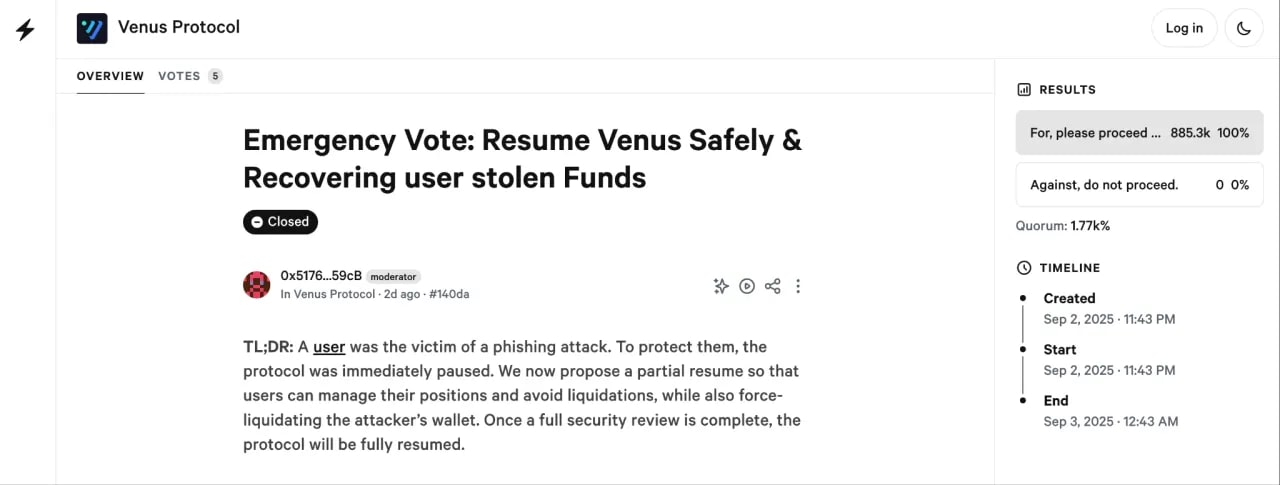The height and width of the screenshot is (485, 1280).
Task: Click the AI sparkle summary icon
Action: [721, 286]
